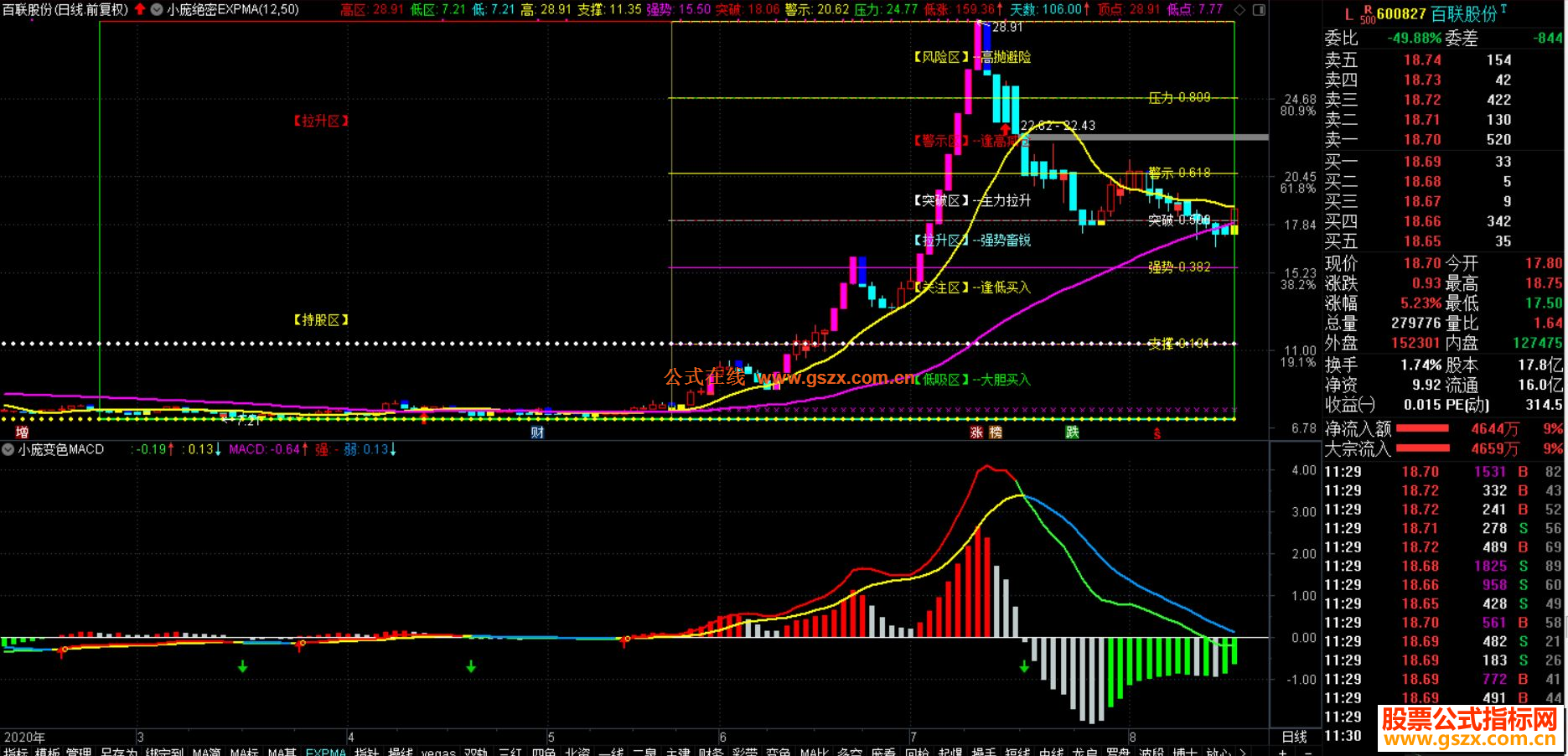The height and width of the screenshot is (756, 1568).
Task: Click the 换手 1.74% value
Action: coord(1421,365)
